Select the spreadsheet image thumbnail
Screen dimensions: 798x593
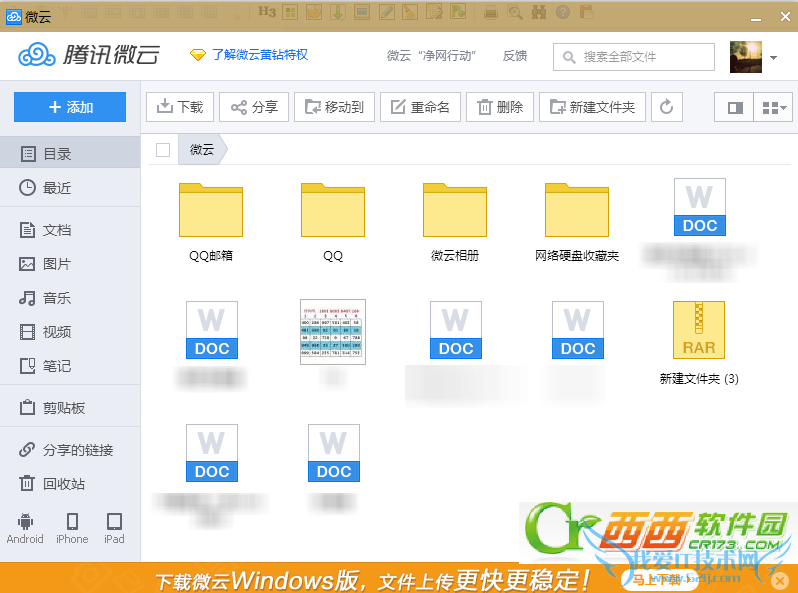333,332
